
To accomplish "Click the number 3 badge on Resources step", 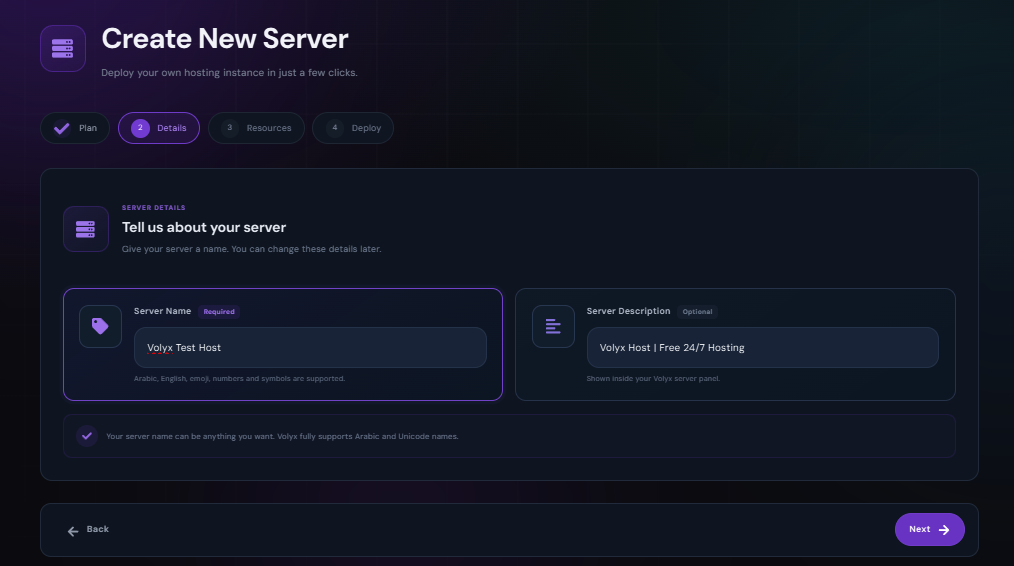I will tap(230, 128).
